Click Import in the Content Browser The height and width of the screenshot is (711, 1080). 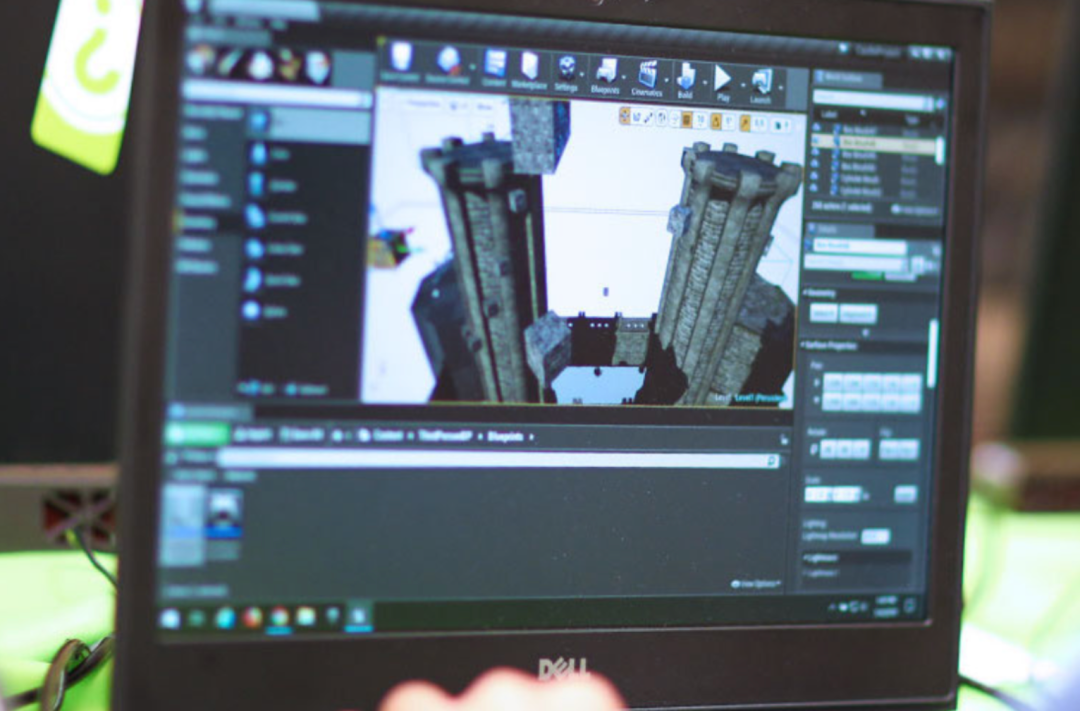(252, 435)
